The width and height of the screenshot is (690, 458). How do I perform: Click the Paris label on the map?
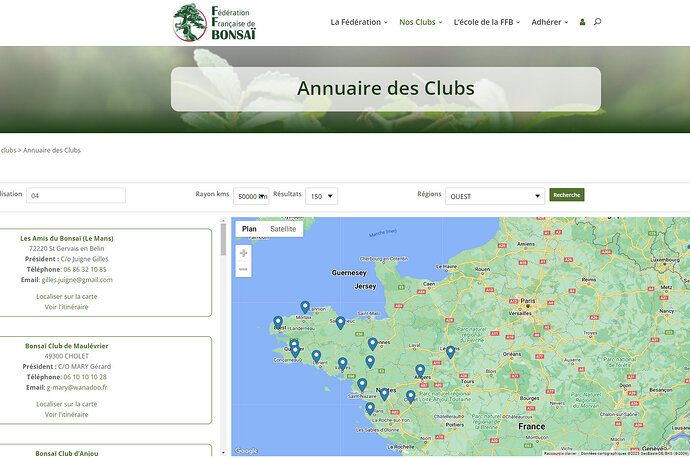click(528, 301)
